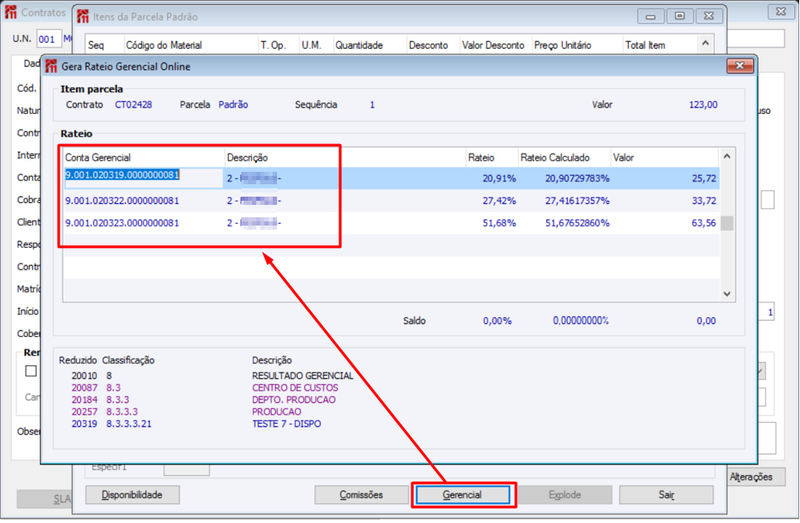Toggle the checkbox in the Contratos window
This screenshot has height=523, width=800.
[31, 371]
